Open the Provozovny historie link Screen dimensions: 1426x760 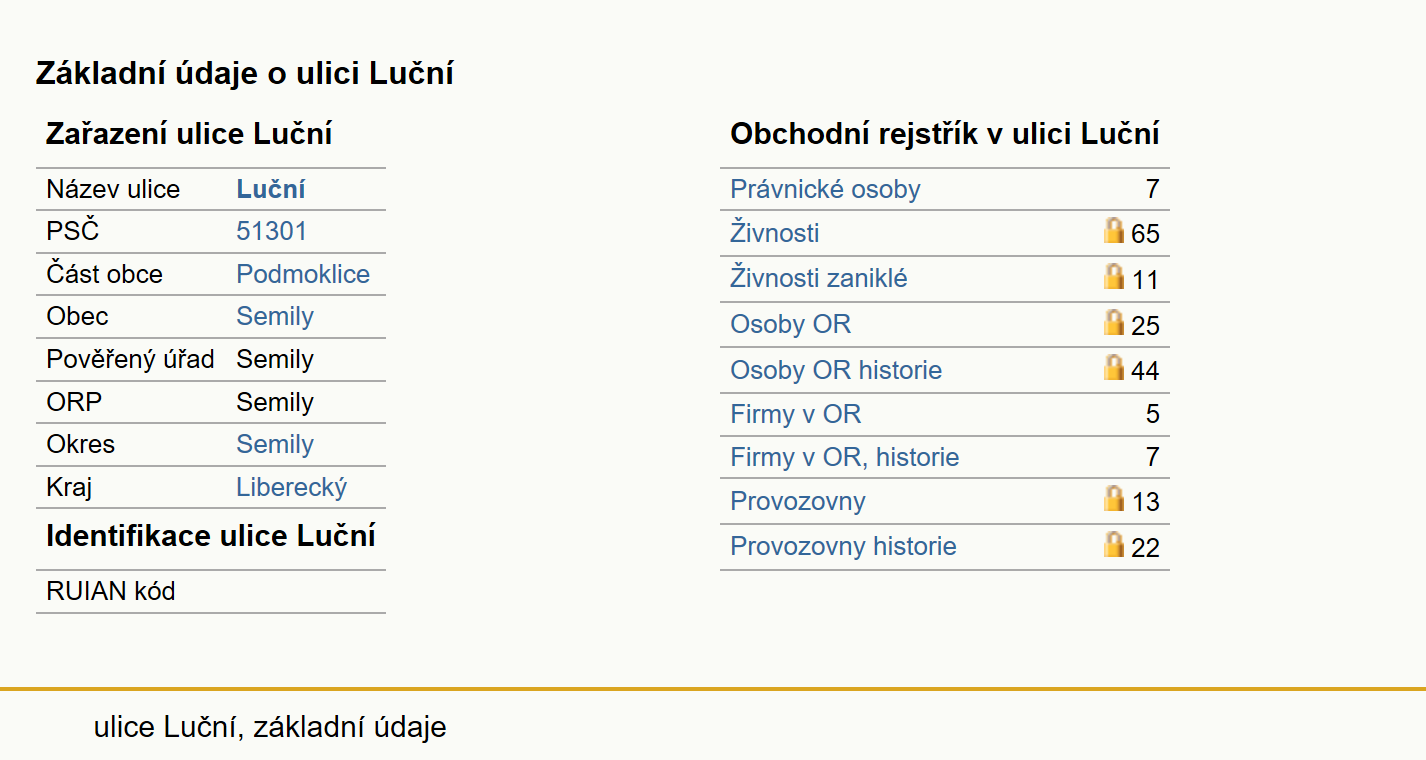(843, 546)
